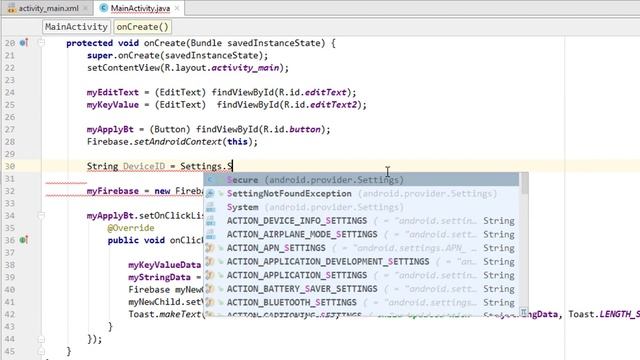Choose the Secure completion suggestion
640x360 pixels.
(x=361, y=180)
